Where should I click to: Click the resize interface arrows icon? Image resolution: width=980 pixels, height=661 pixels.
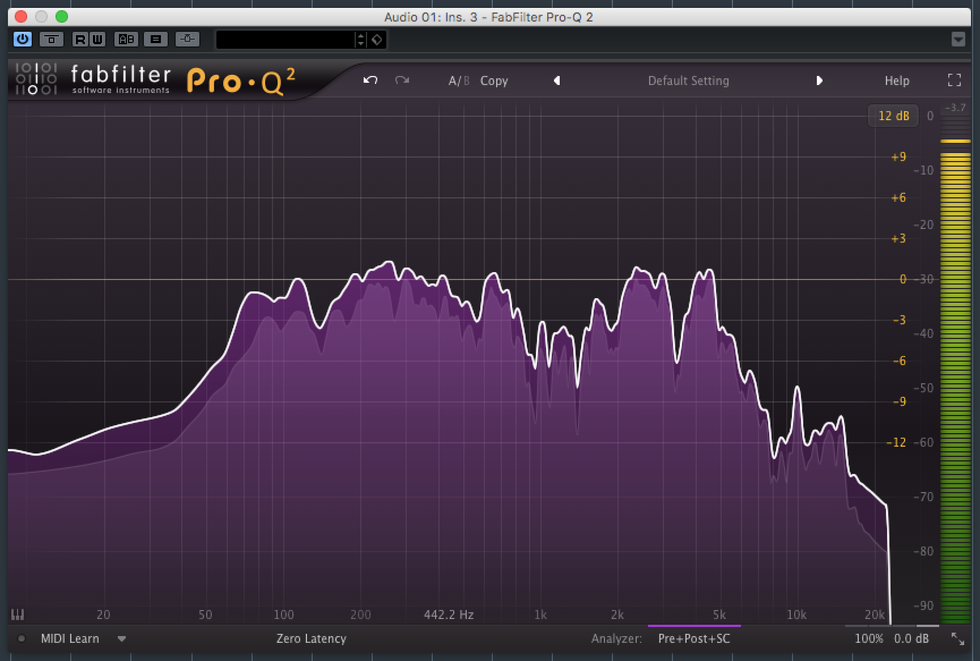pos(958,639)
